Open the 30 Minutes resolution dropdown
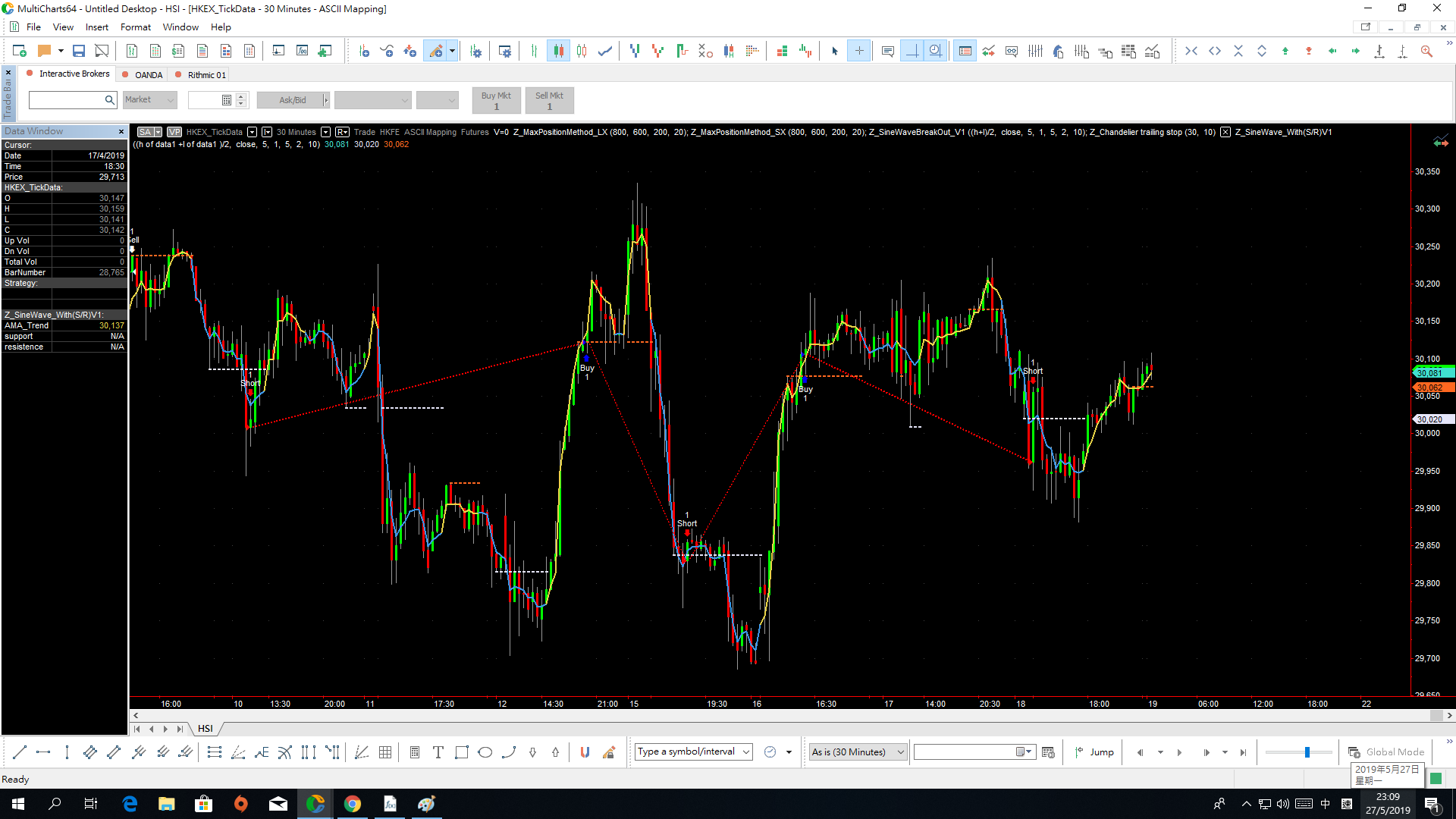The width and height of the screenshot is (1456, 819). [x=325, y=132]
